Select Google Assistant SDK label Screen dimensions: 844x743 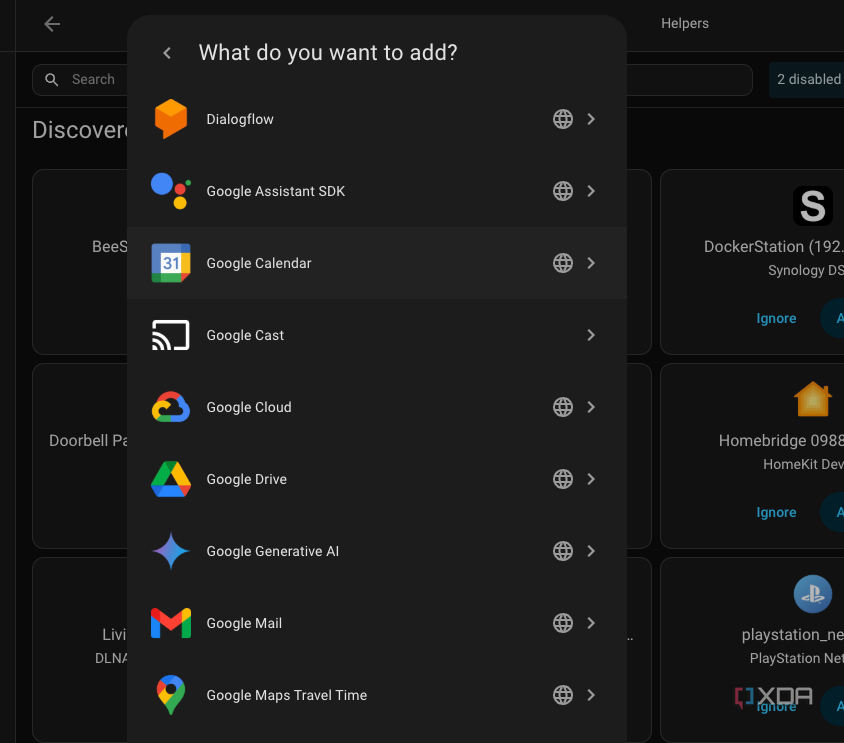tap(276, 191)
